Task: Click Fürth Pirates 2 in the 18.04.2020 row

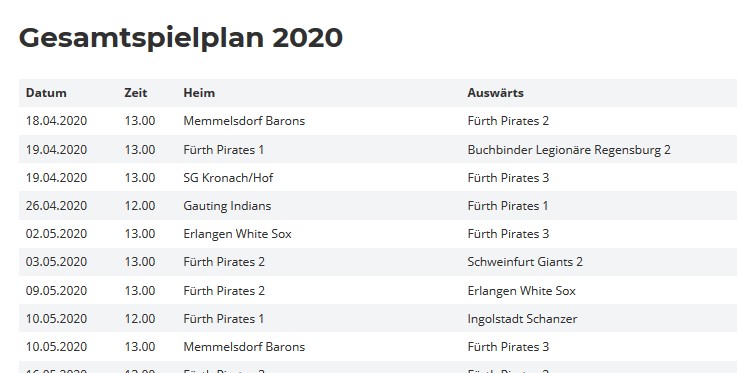Action: click(508, 121)
